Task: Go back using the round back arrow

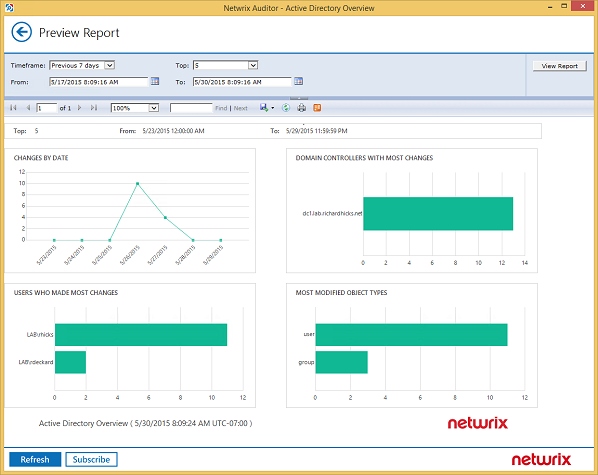Action: [21, 32]
